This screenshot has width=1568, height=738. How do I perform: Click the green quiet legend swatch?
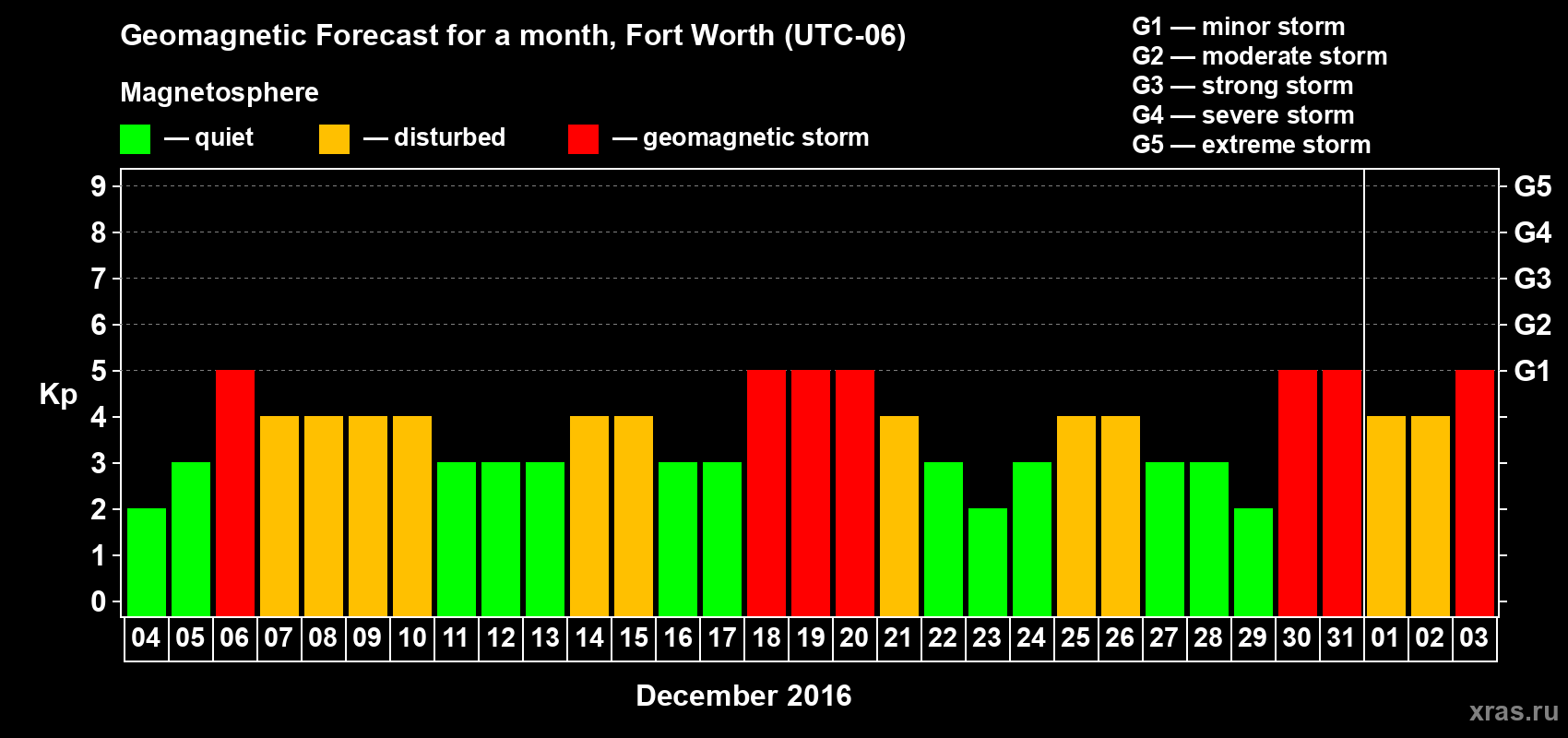click(x=135, y=139)
